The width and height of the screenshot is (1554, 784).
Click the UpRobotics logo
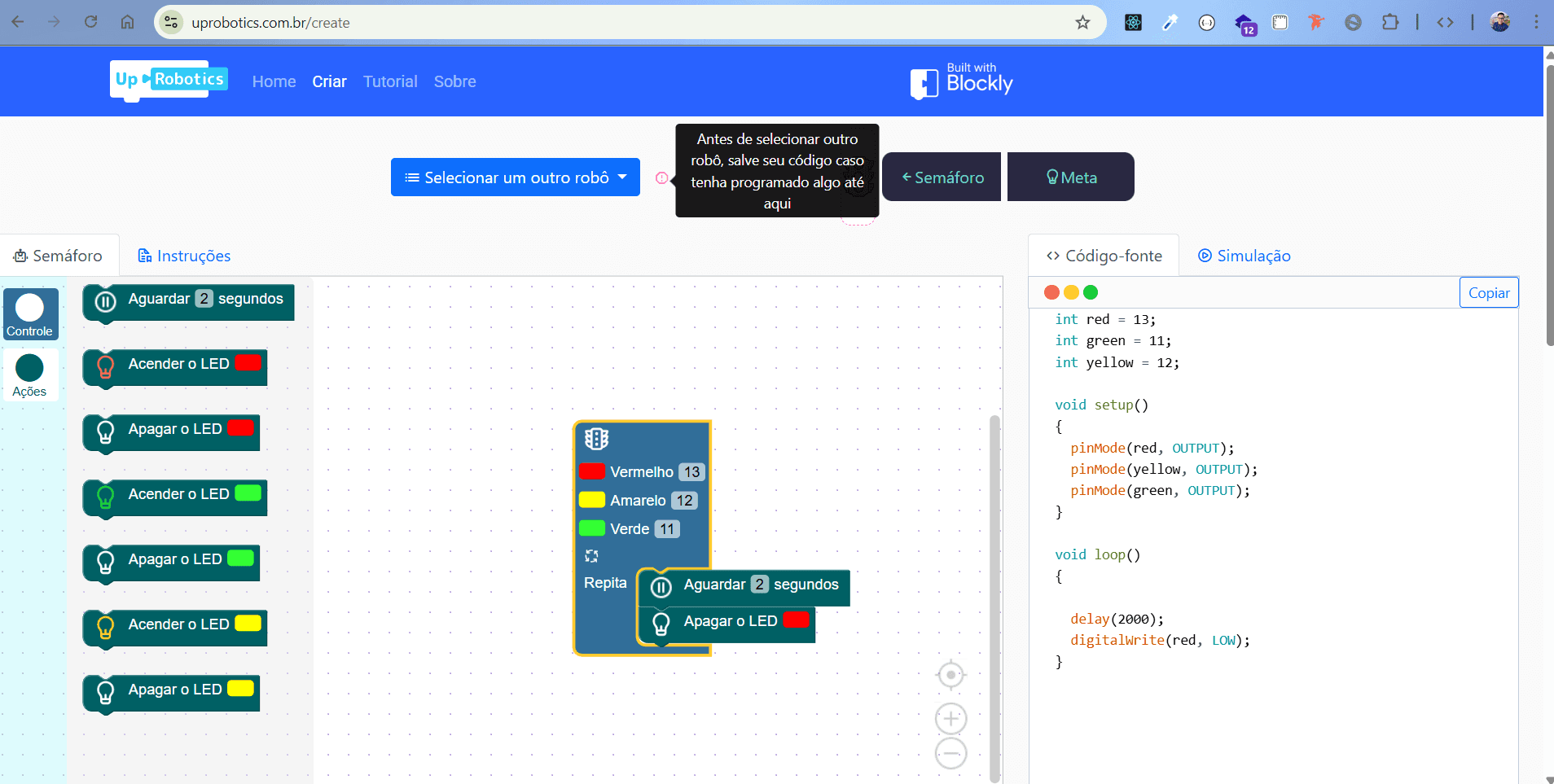pos(169,80)
